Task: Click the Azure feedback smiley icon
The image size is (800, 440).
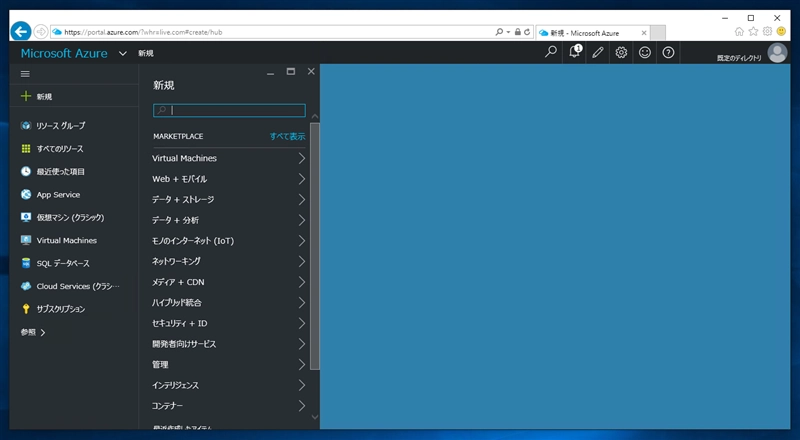Action: pos(645,52)
